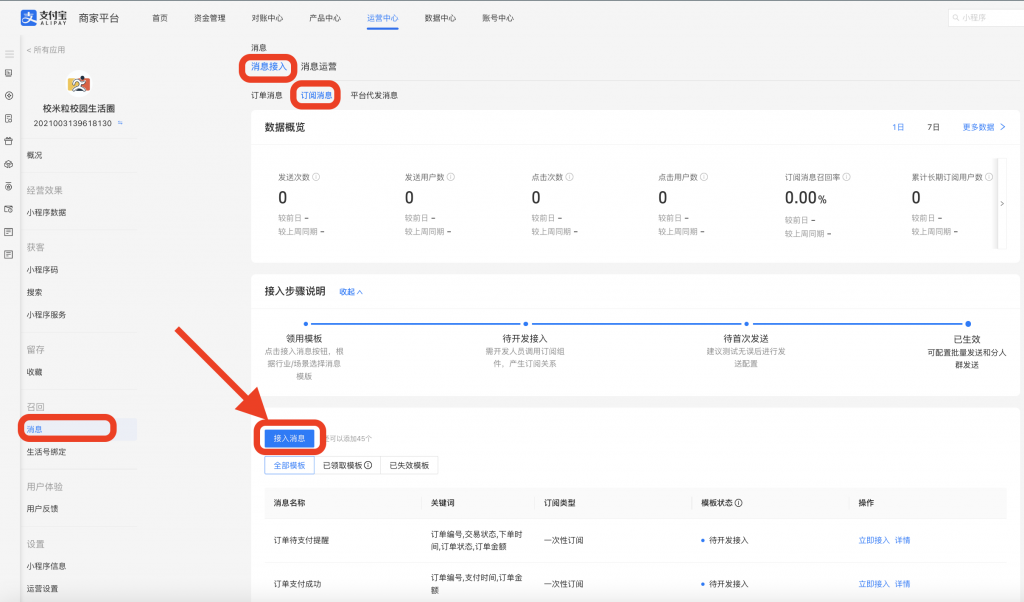Click the info icon in the 模板状态 column header
Image resolution: width=1024 pixels, height=602 pixels.
click(739, 503)
